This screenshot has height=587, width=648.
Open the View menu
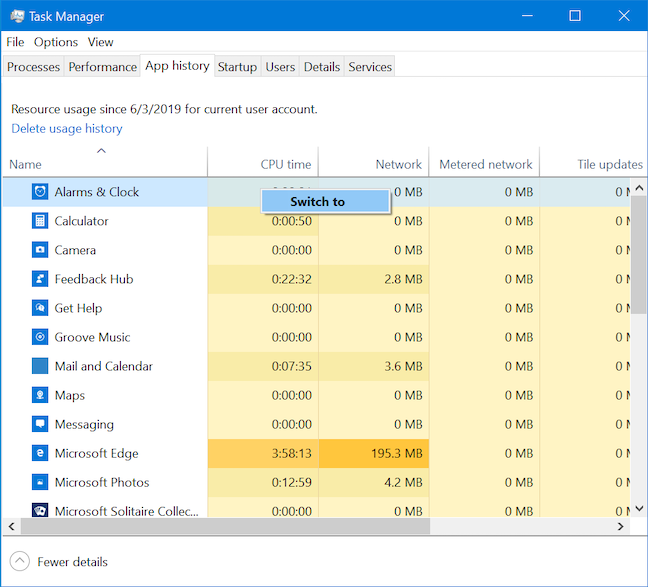coord(100,42)
